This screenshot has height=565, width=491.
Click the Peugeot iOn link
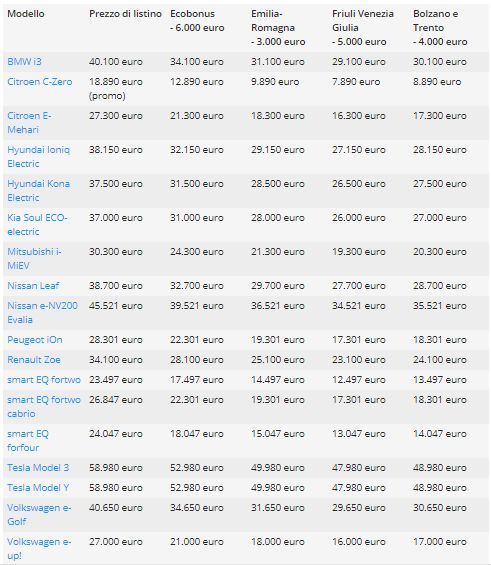[x=35, y=340]
